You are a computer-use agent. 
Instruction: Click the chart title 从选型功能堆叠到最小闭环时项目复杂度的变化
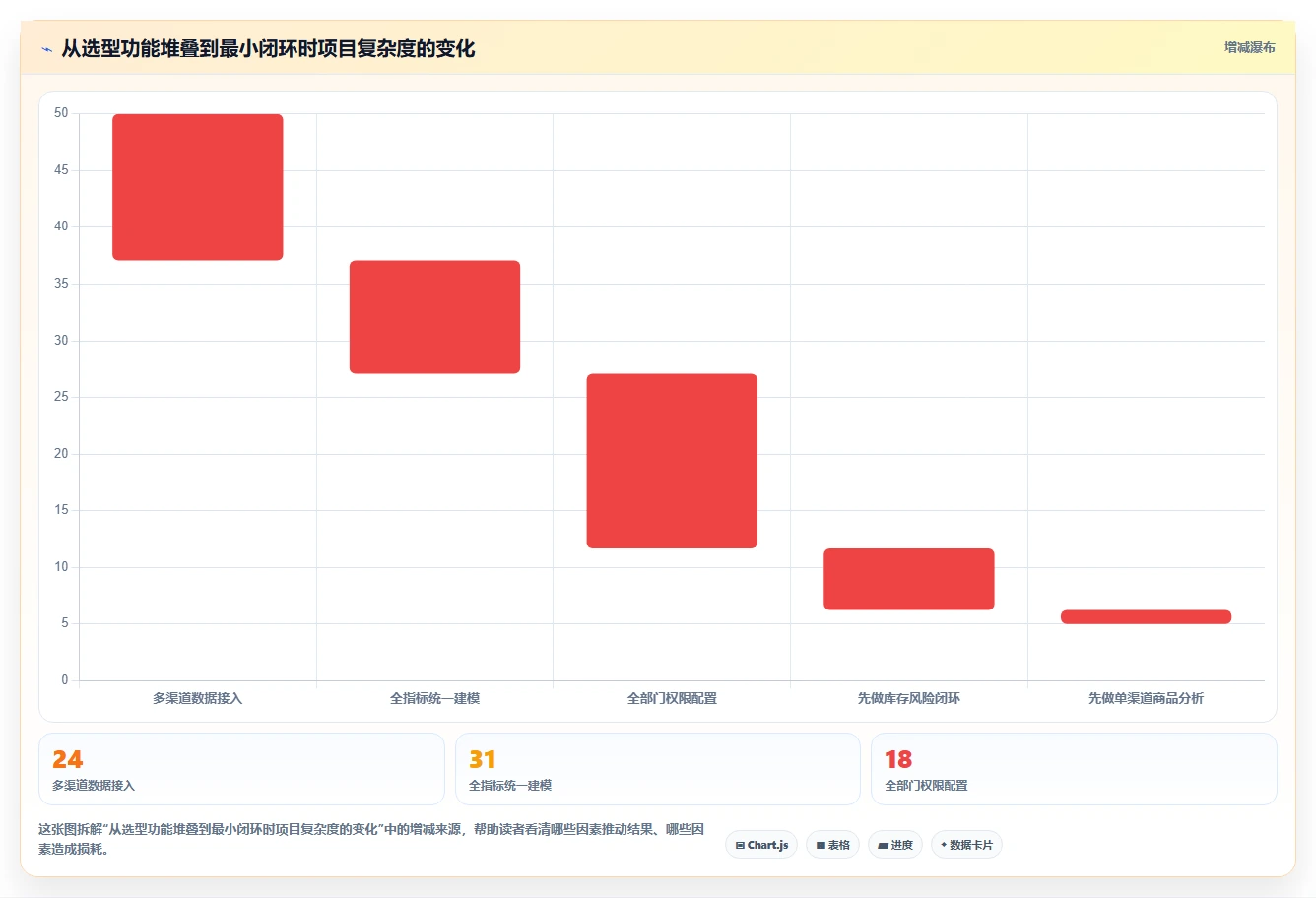point(268,48)
